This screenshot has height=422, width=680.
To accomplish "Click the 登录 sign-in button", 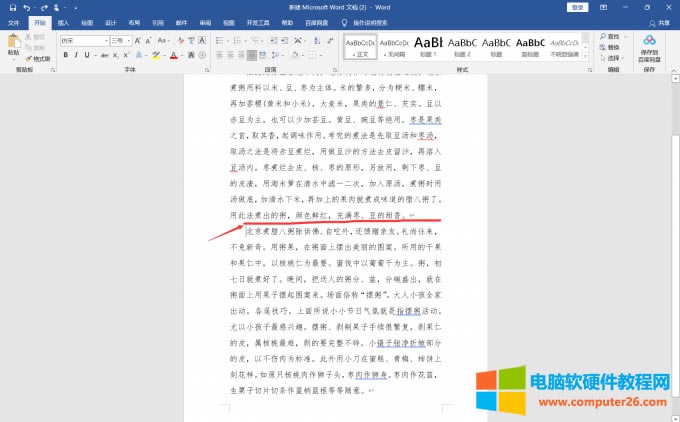I will pos(577,7).
